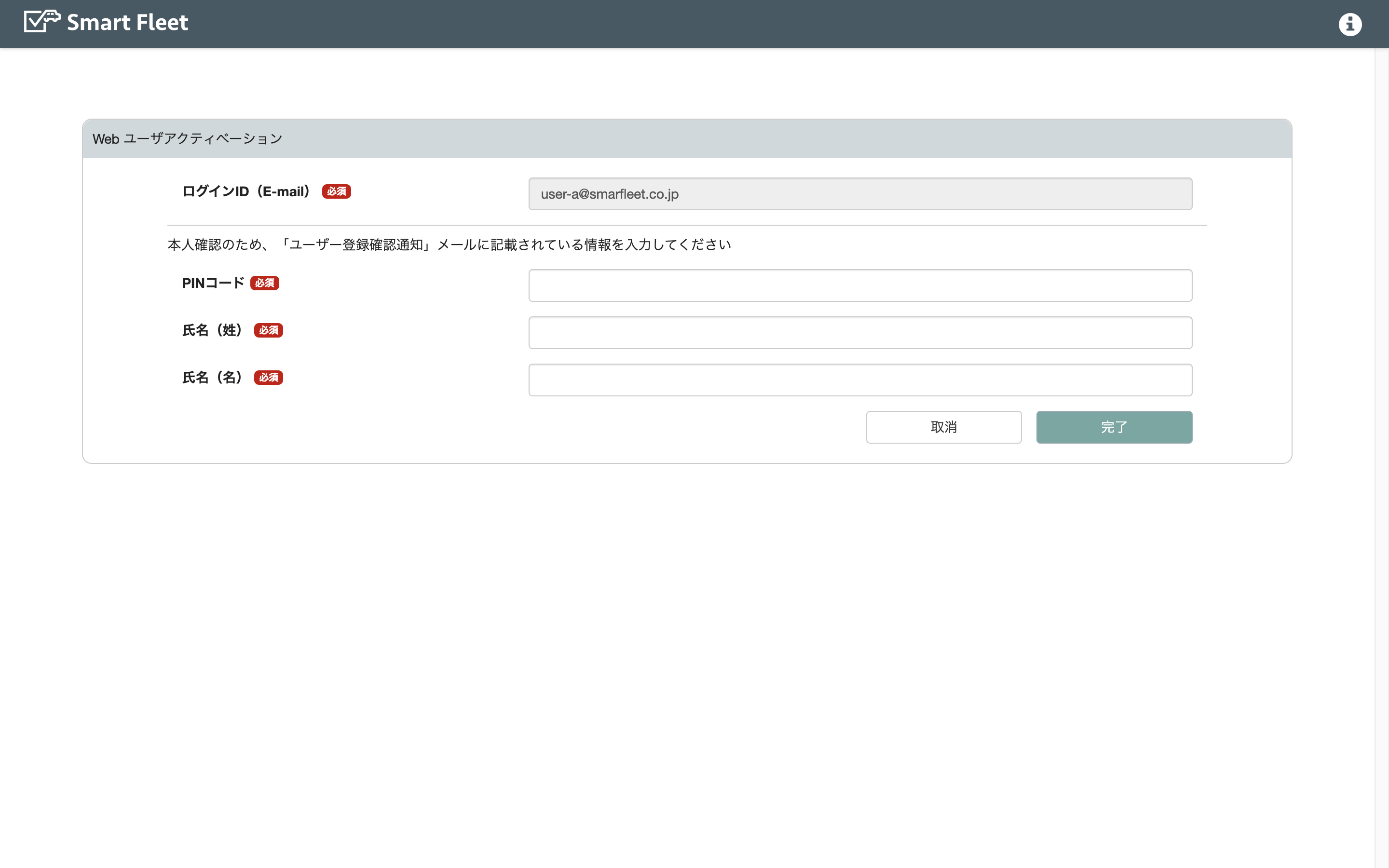Click the login ID email field
This screenshot has height=868, width=1389.
[860, 194]
